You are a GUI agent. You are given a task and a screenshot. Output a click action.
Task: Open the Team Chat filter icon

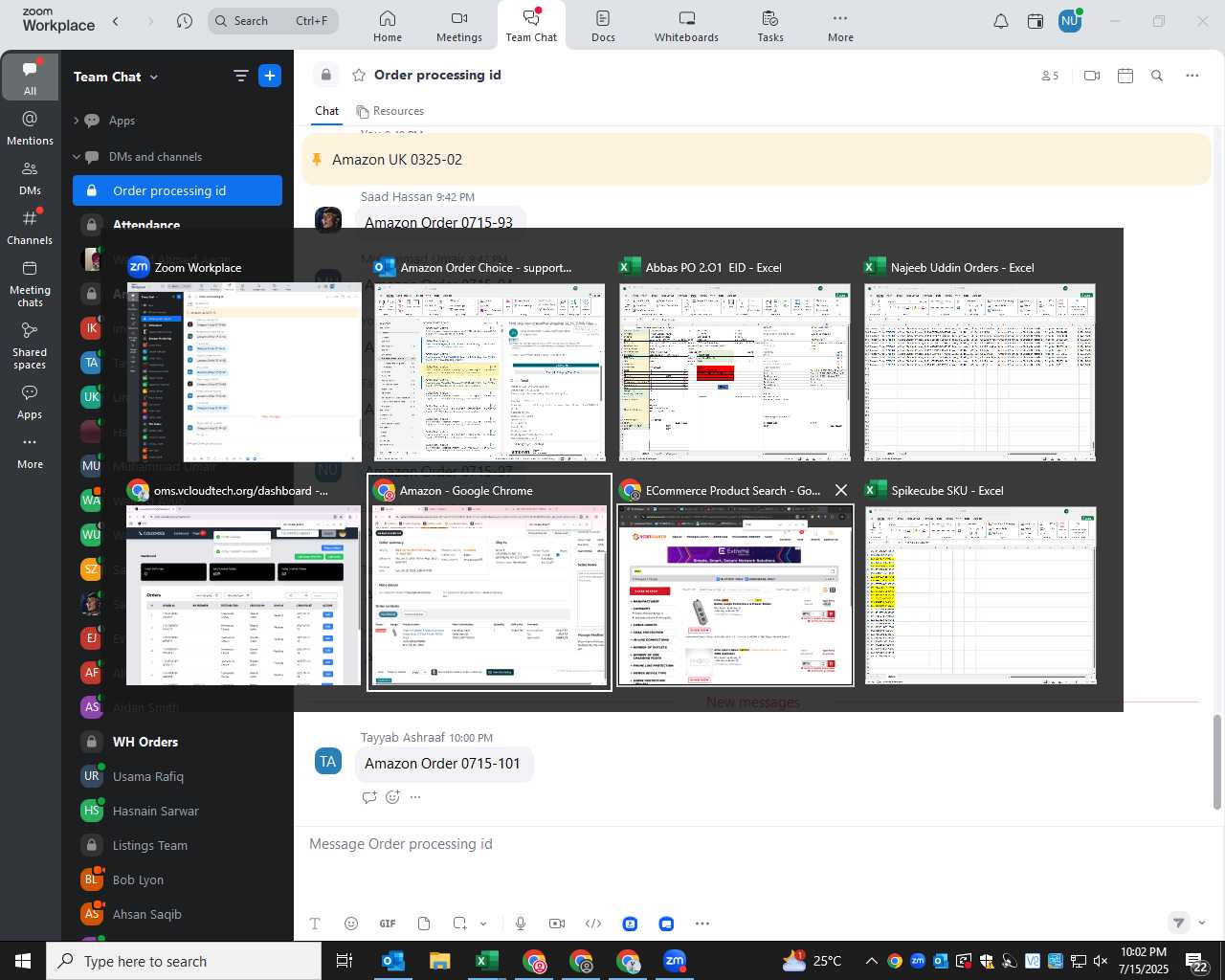[240, 76]
